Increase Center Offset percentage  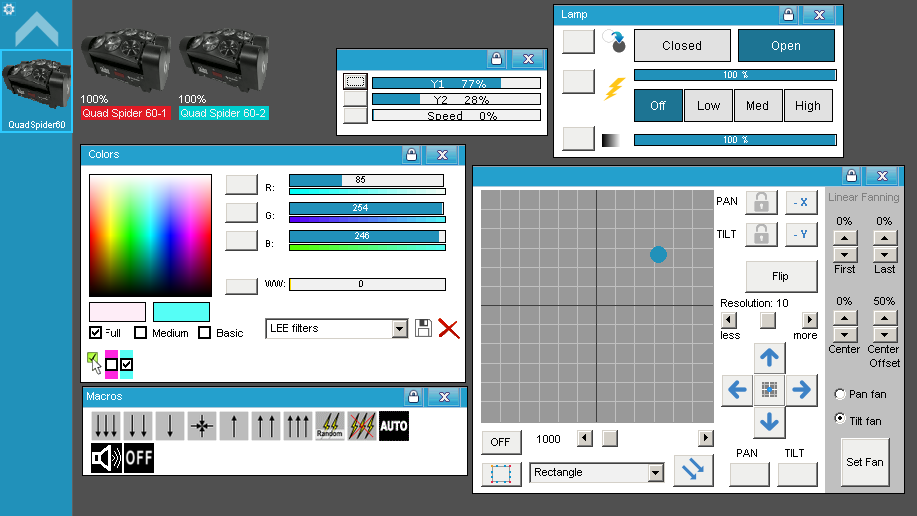tap(884, 318)
